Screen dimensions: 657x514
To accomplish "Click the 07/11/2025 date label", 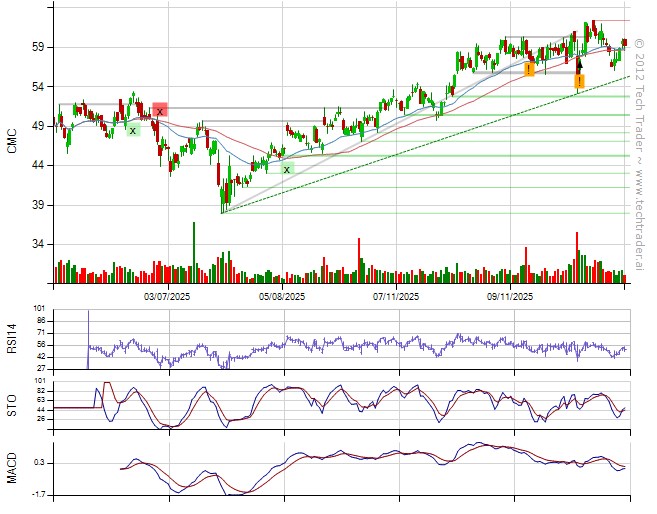I will pyautogui.click(x=396, y=297).
